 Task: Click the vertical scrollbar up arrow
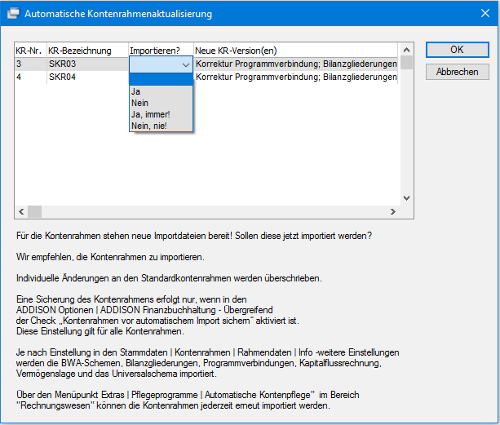coord(406,50)
